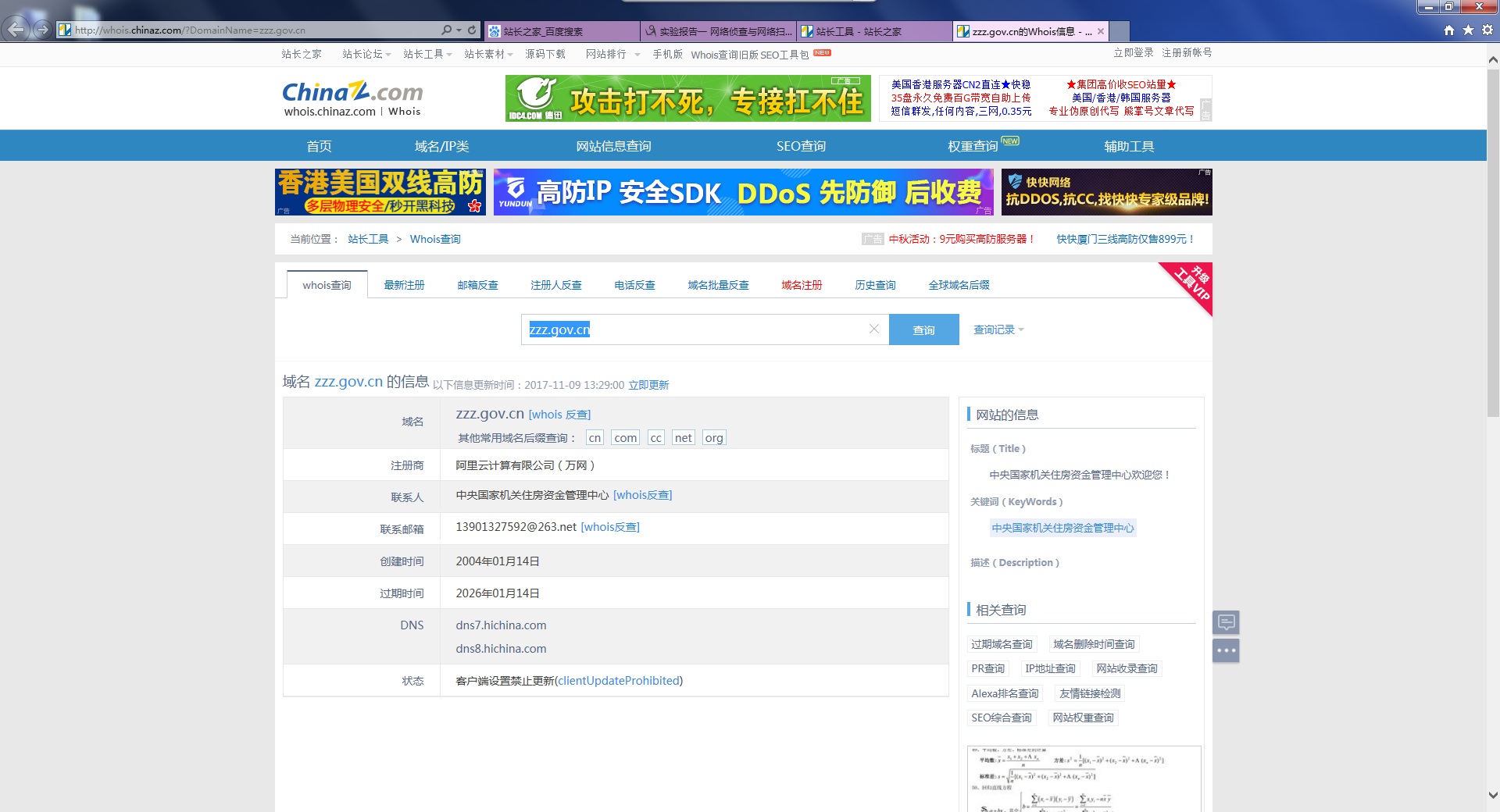This screenshot has width=1500, height=812.
Task: Click the com domain suffix button
Action: click(625, 438)
